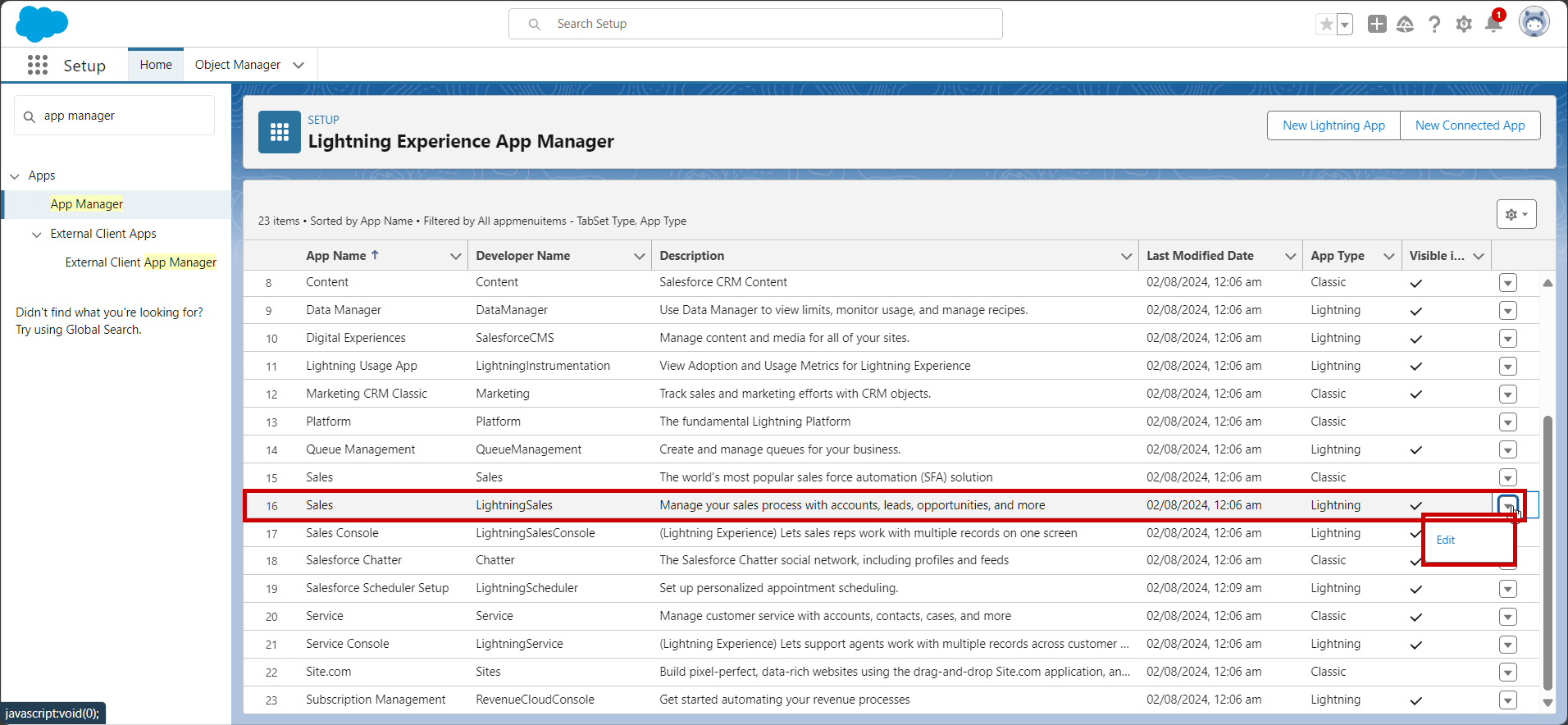Click New Connected App button
The height and width of the screenshot is (725, 1568).
1470,125
